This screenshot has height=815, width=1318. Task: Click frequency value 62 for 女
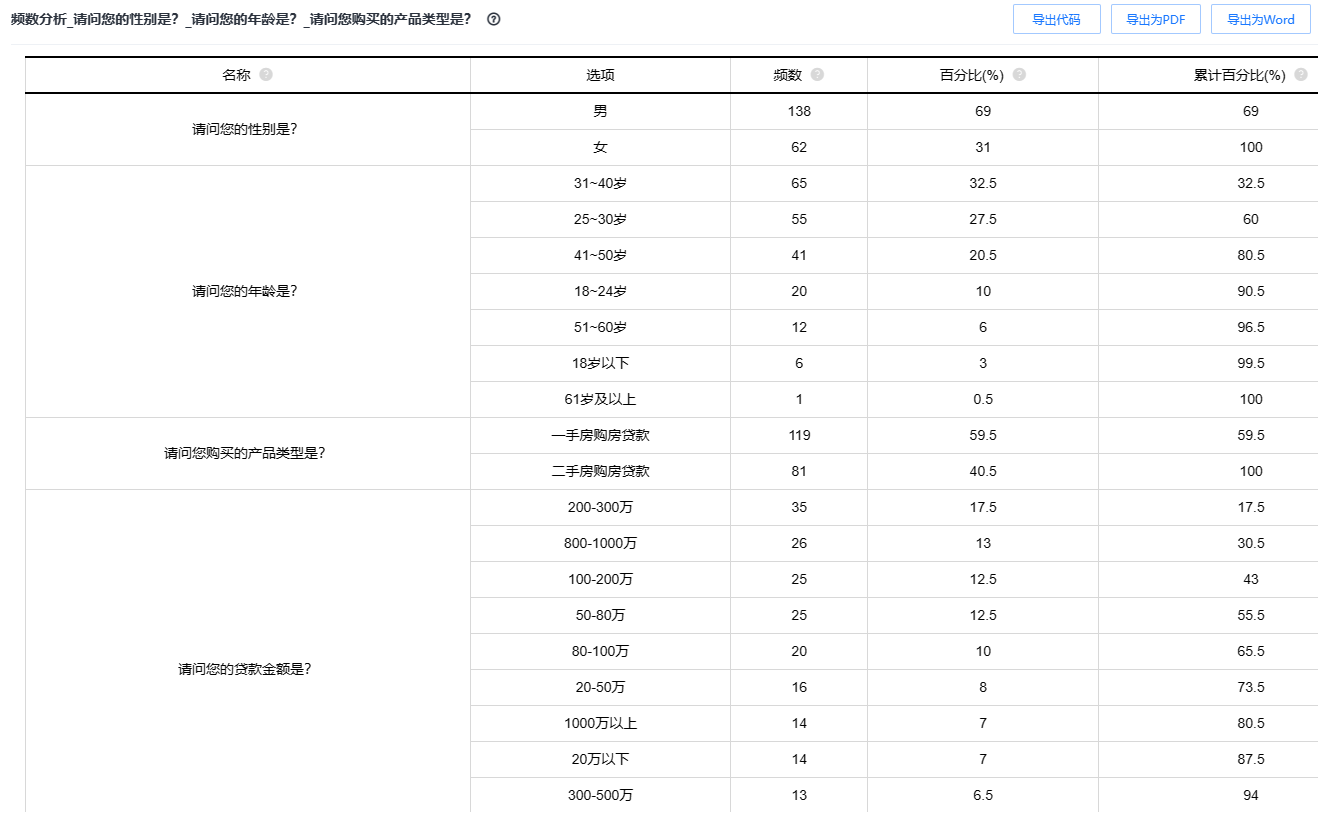click(x=799, y=147)
